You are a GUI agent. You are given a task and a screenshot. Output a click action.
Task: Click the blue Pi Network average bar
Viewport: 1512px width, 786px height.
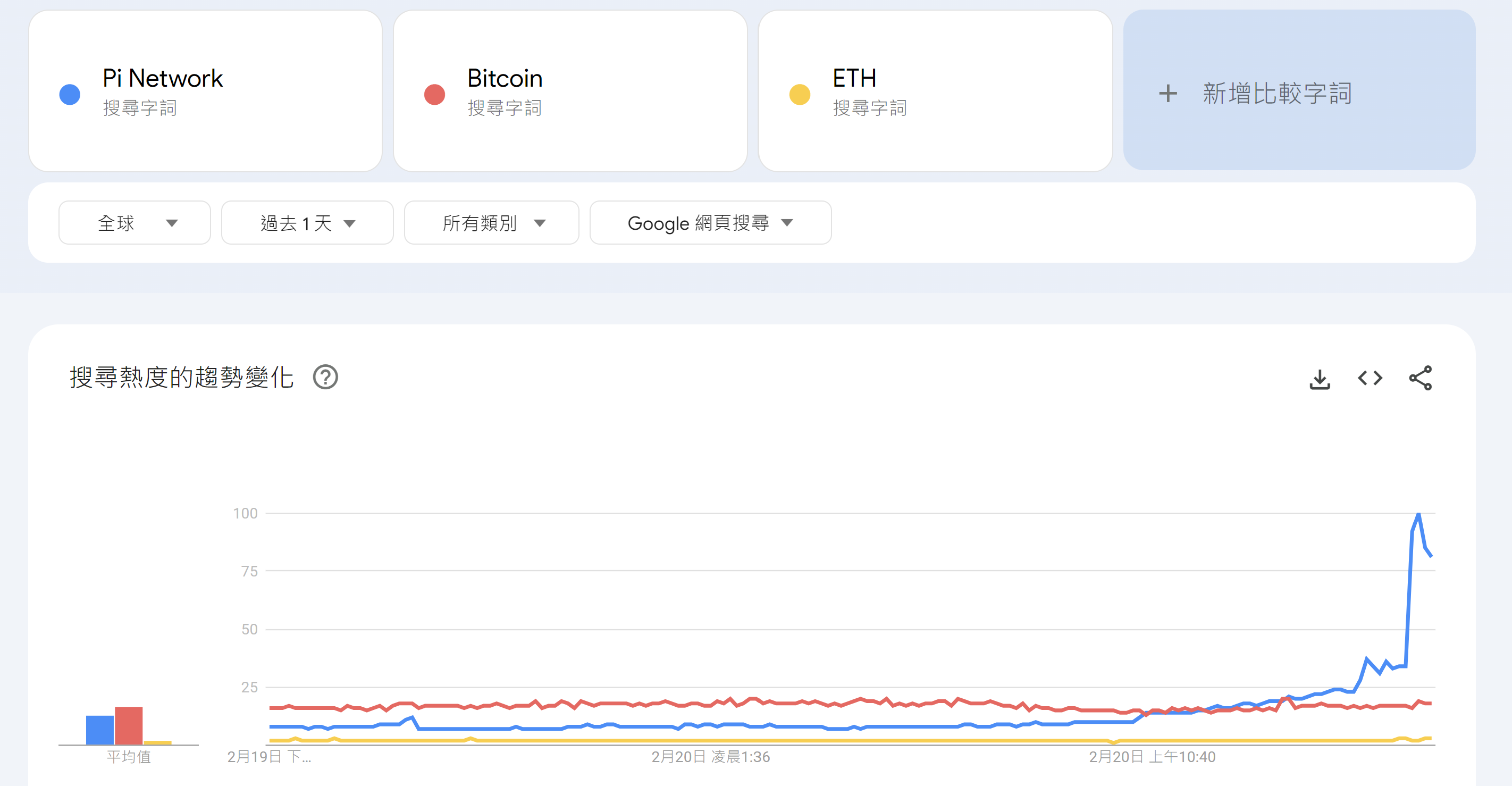pos(100,730)
